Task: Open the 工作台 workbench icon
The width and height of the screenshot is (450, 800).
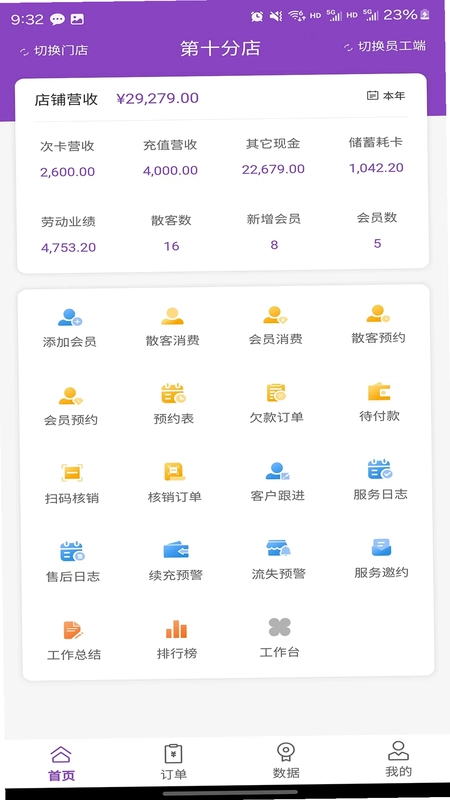Action: click(x=280, y=628)
